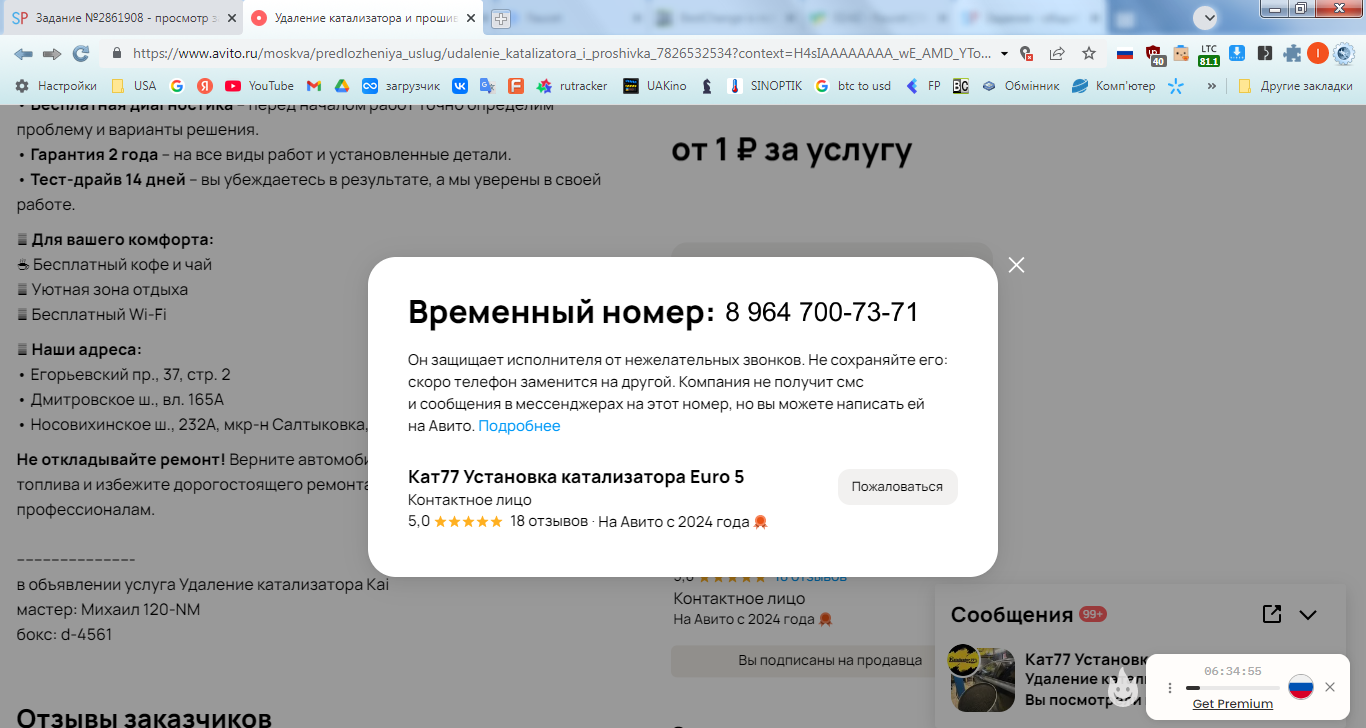The image size is (1366, 728).
Task: Open the USA bookmarks folder
Action: [134, 86]
